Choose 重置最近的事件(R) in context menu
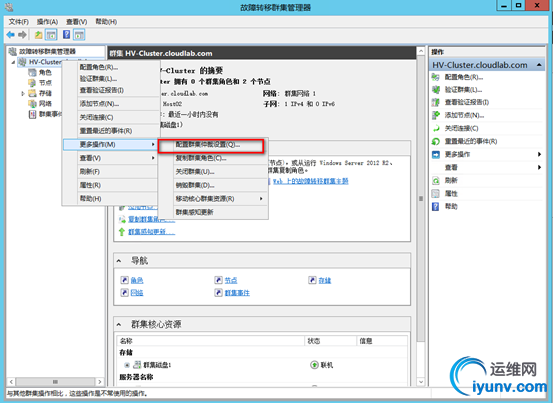This screenshot has width=553, height=403. 110,131
